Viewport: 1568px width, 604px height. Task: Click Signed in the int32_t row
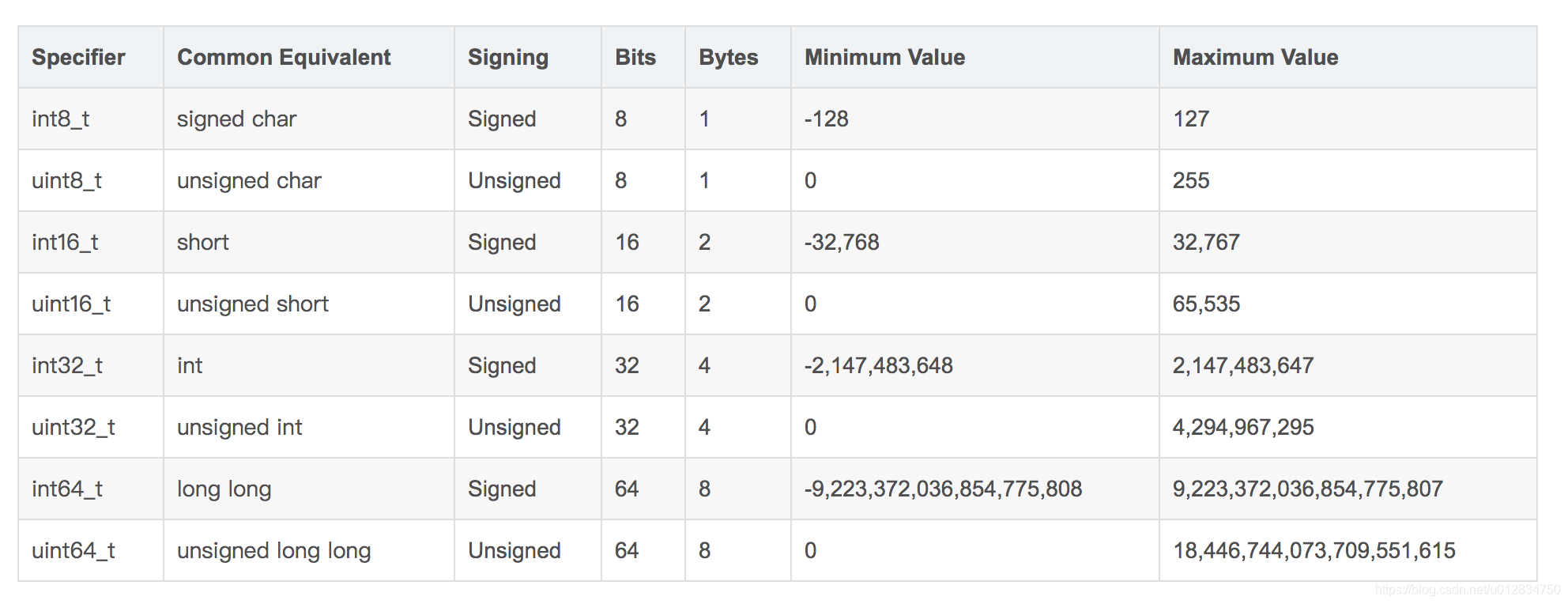tap(502, 365)
